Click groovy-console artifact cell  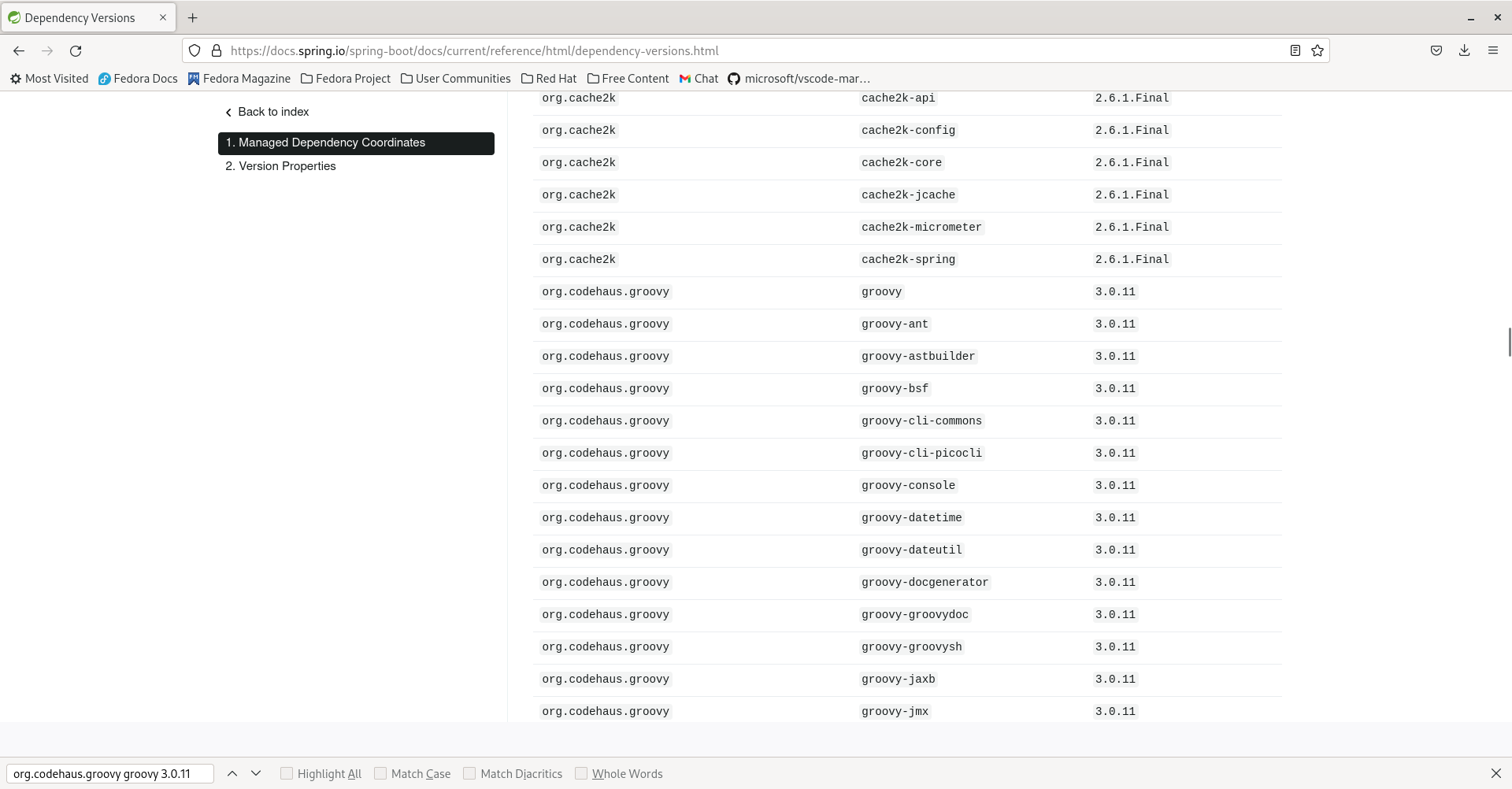click(x=908, y=486)
